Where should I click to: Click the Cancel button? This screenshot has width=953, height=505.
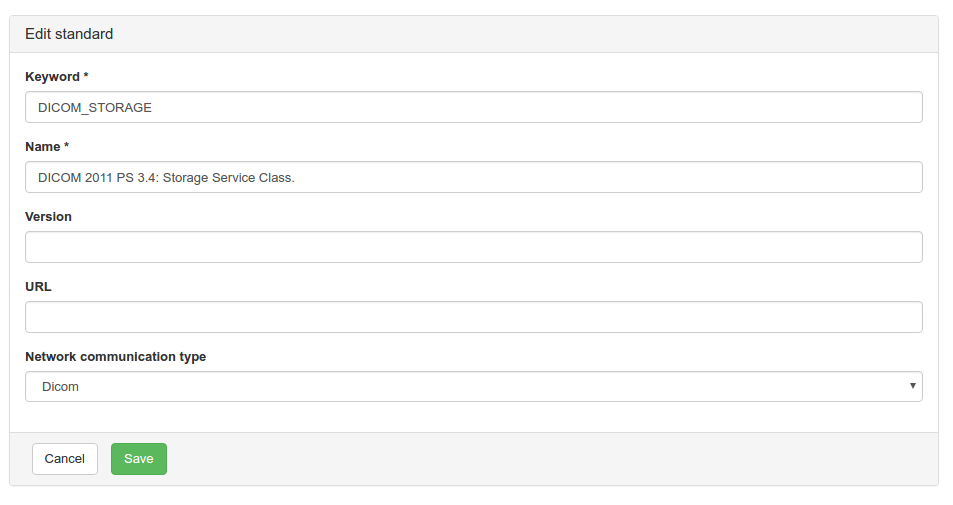pos(65,459)
